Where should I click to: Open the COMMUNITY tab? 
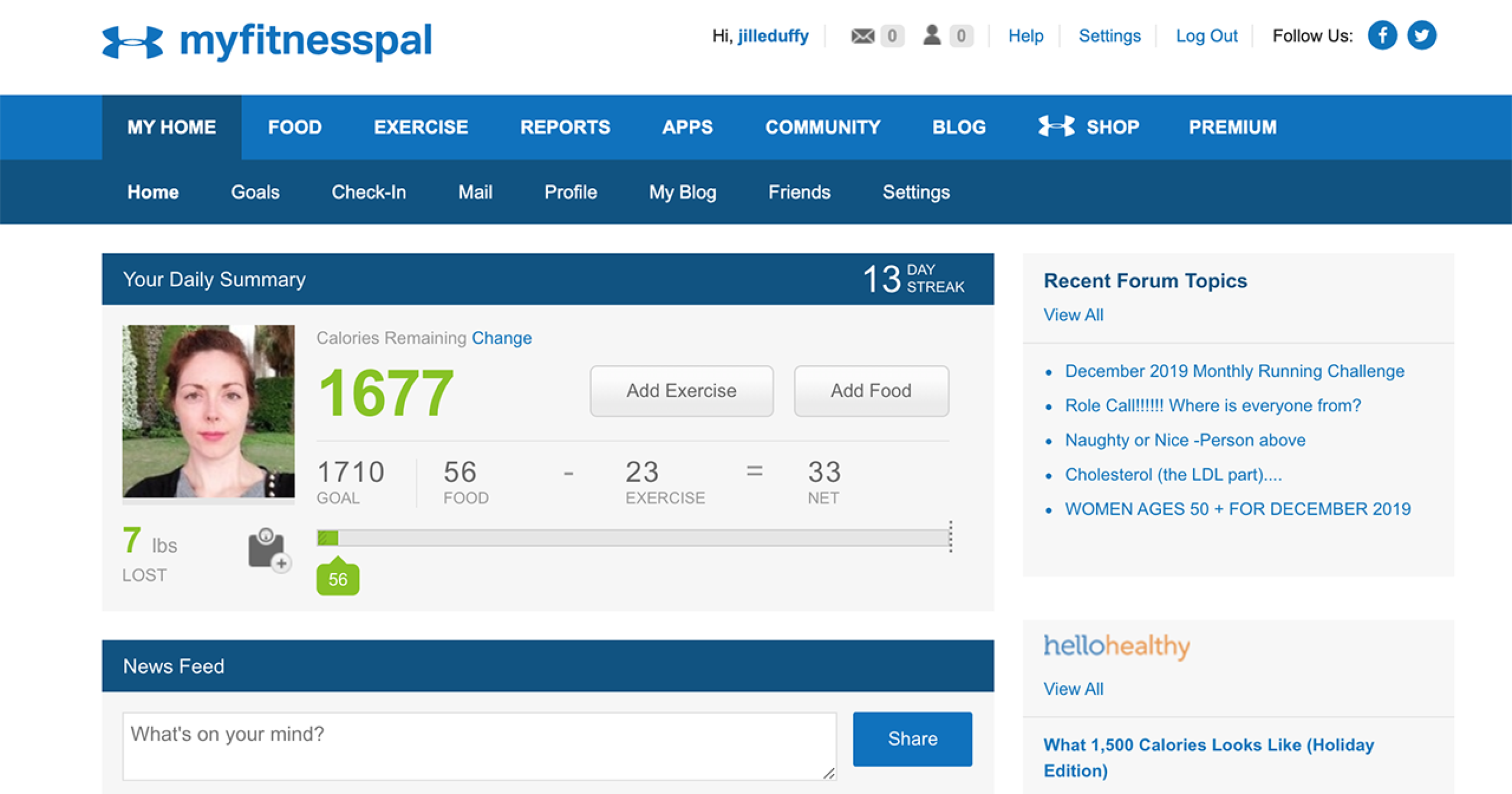point(823,127)
